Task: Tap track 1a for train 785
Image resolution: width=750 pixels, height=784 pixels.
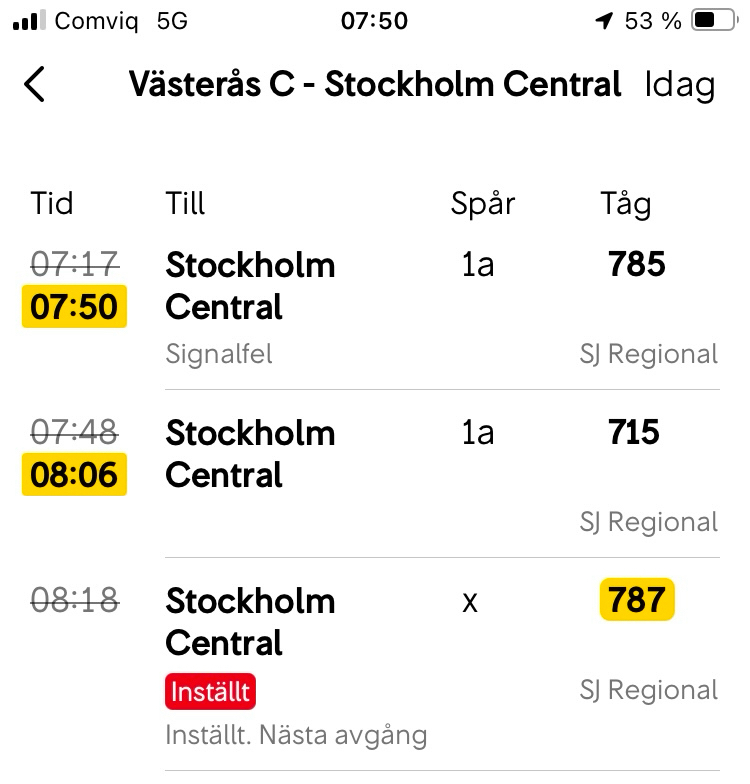Action: pos(478,265)
